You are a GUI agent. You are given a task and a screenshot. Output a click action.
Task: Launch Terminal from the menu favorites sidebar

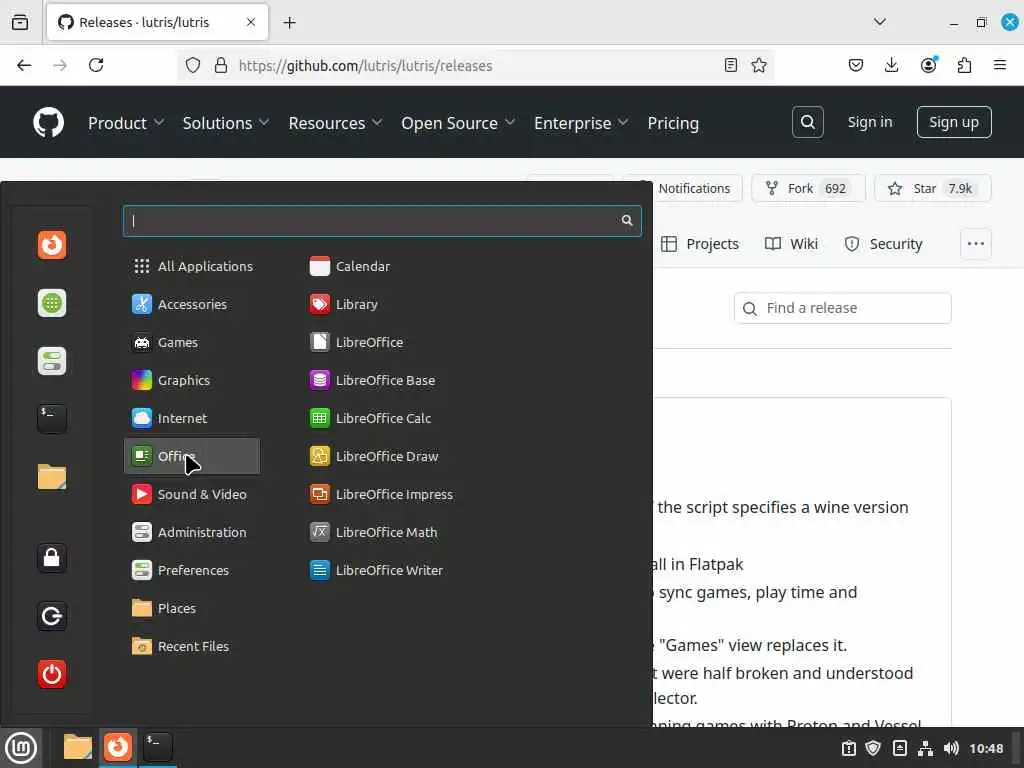click(52, 419)
